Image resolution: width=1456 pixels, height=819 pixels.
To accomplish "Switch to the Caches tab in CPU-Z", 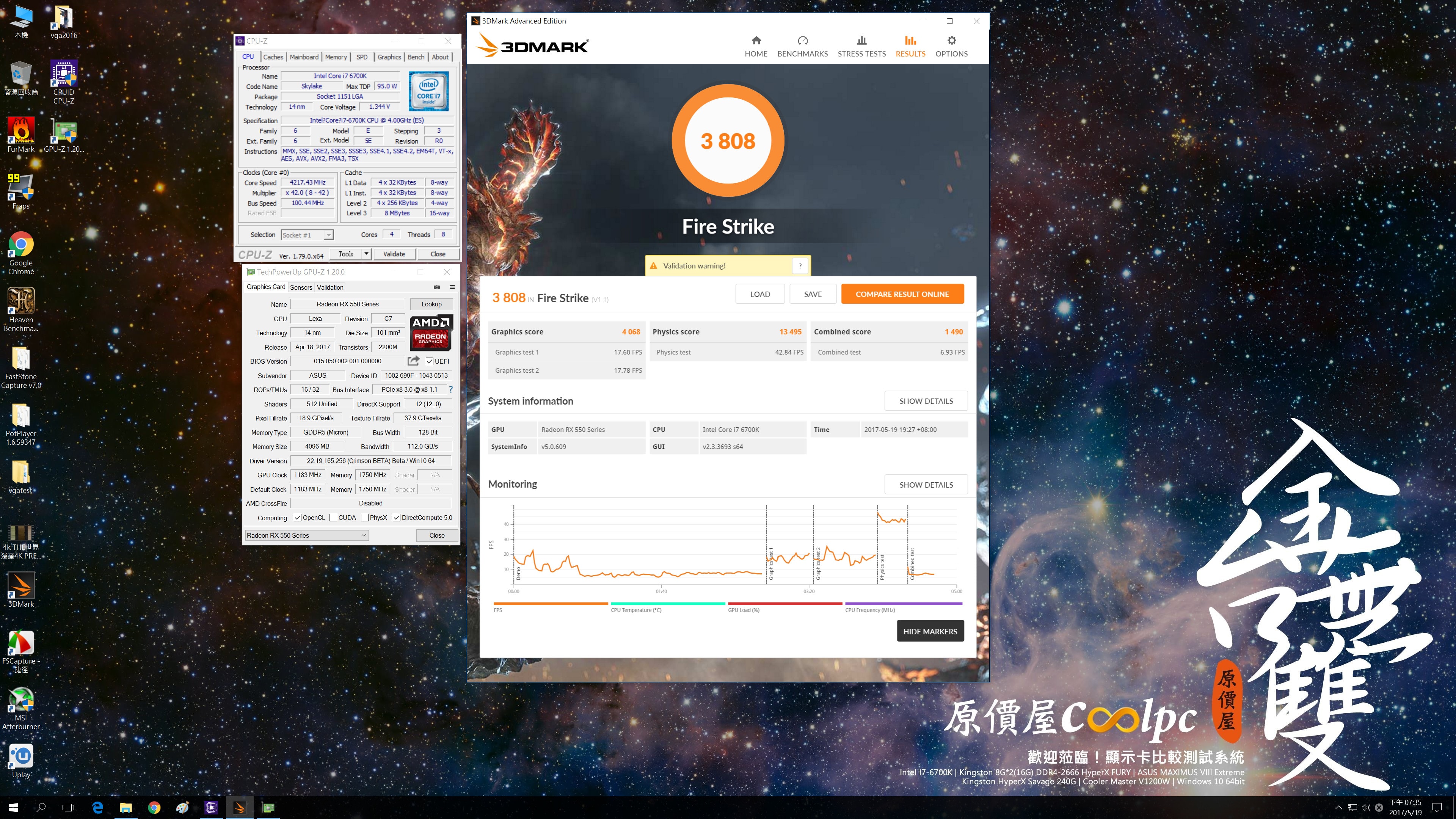I will 273,57.
